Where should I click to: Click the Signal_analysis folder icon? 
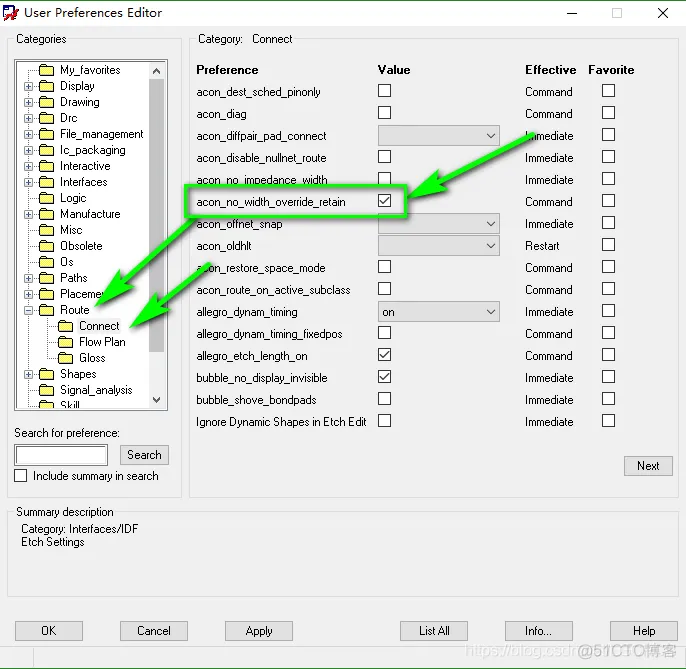(46, 390)
